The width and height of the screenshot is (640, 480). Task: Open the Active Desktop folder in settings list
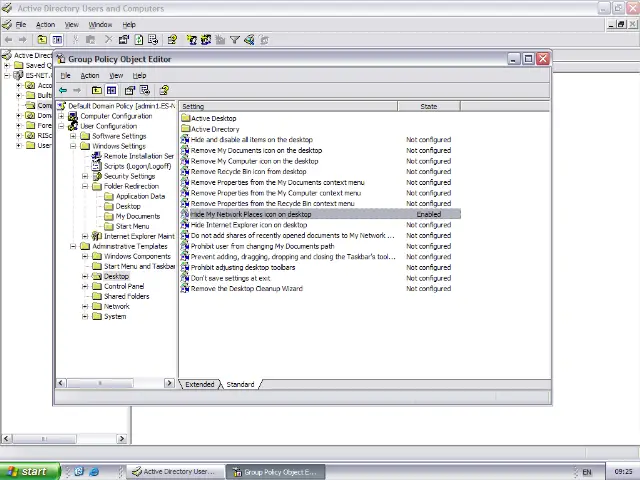click(x=209, y=118)
